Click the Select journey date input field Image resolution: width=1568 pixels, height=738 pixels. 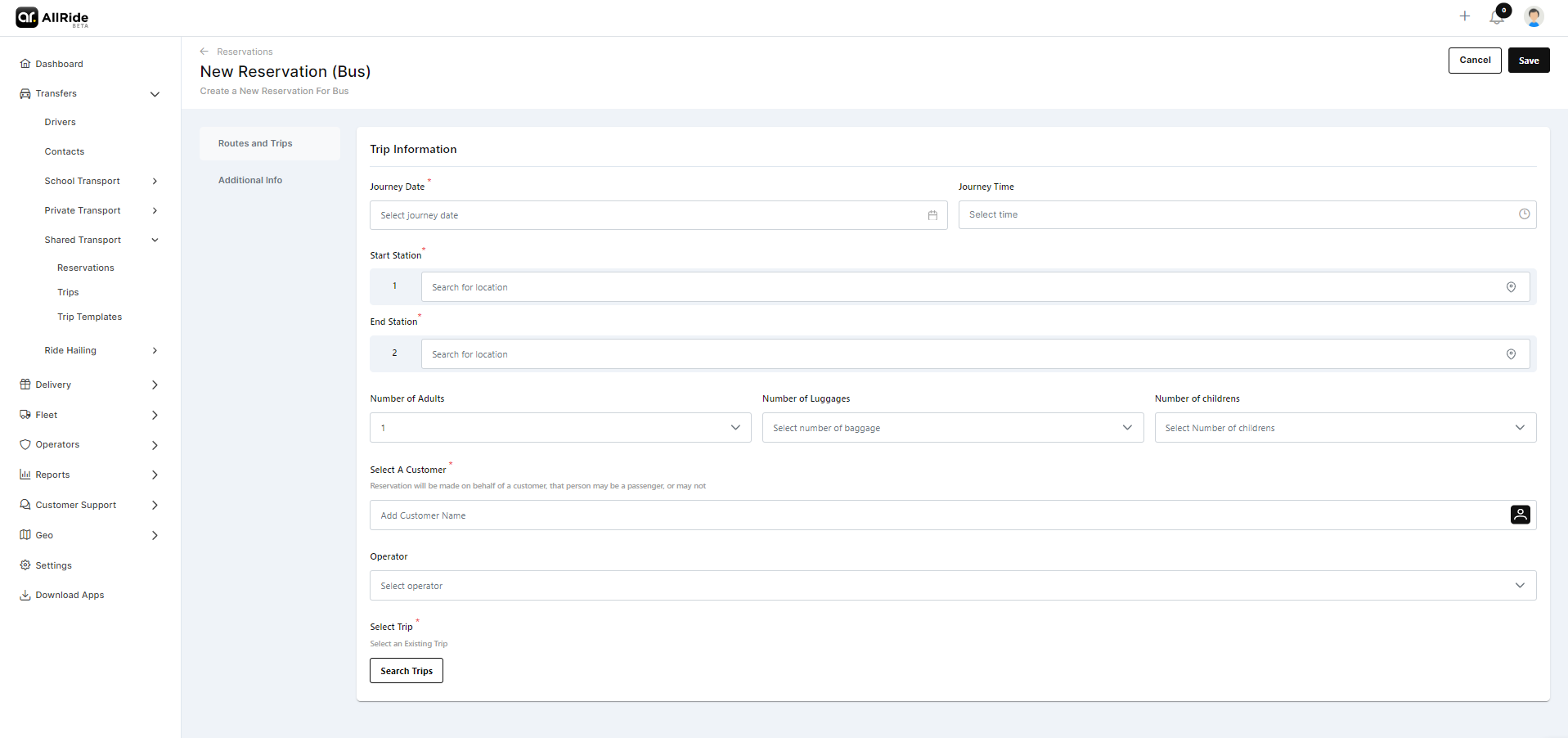pyautogui.click(x=573, y=214)
